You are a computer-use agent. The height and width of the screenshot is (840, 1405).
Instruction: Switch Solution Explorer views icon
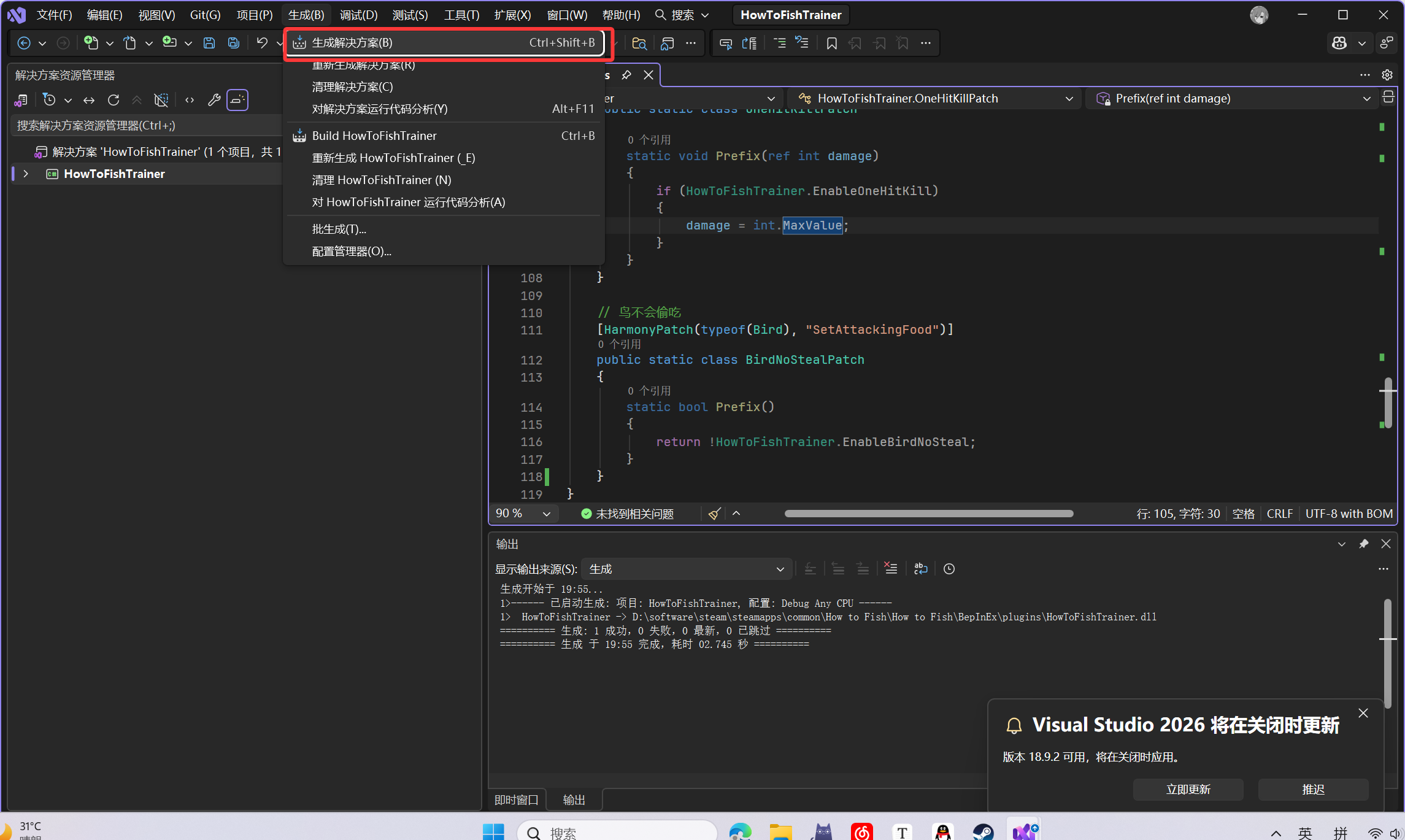pos(21,100)
